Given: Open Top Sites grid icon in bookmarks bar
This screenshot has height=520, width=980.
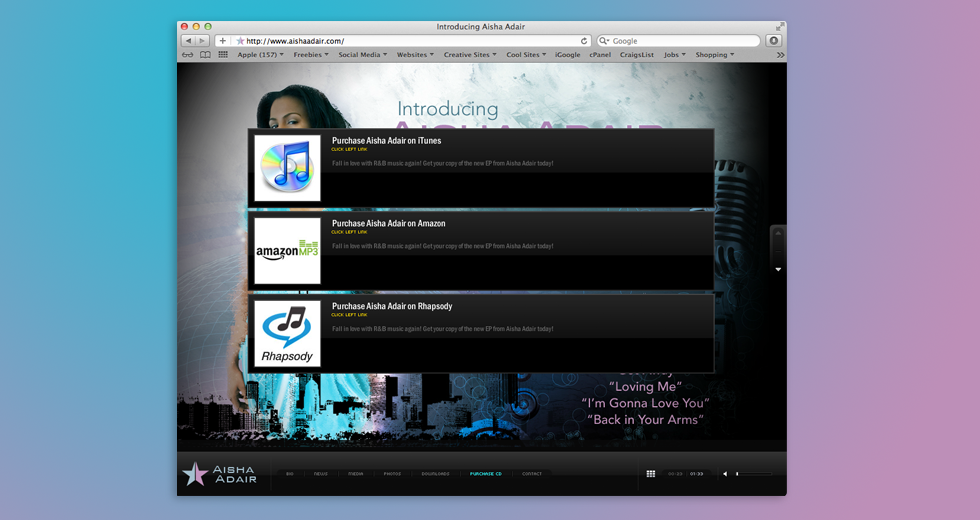Looking at the screenshot, I should (x=223, y=55).
